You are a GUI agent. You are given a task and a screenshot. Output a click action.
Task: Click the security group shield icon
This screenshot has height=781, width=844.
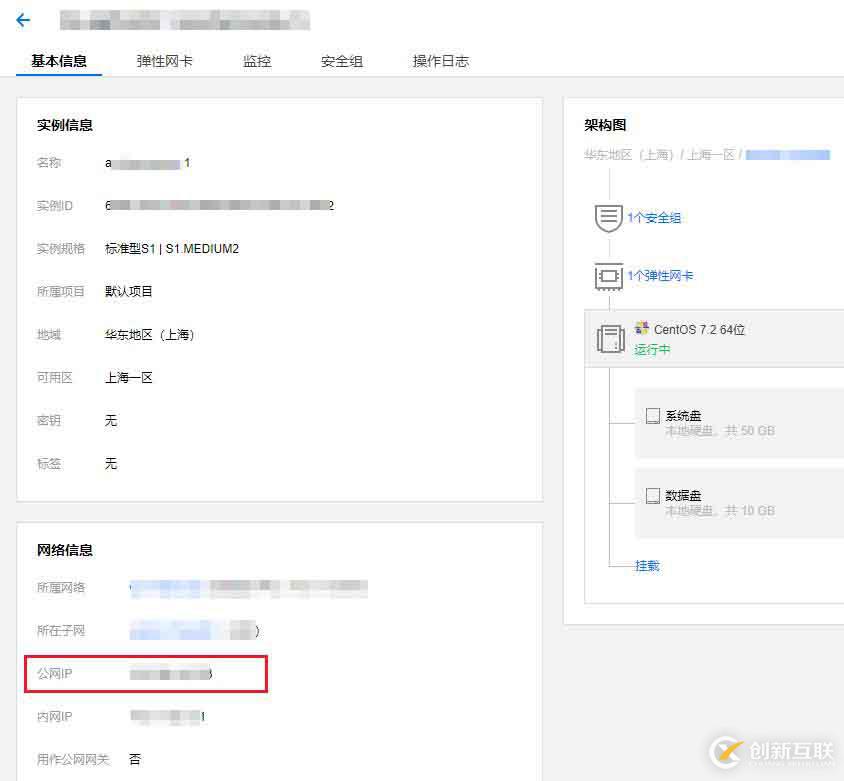(608, 218)
